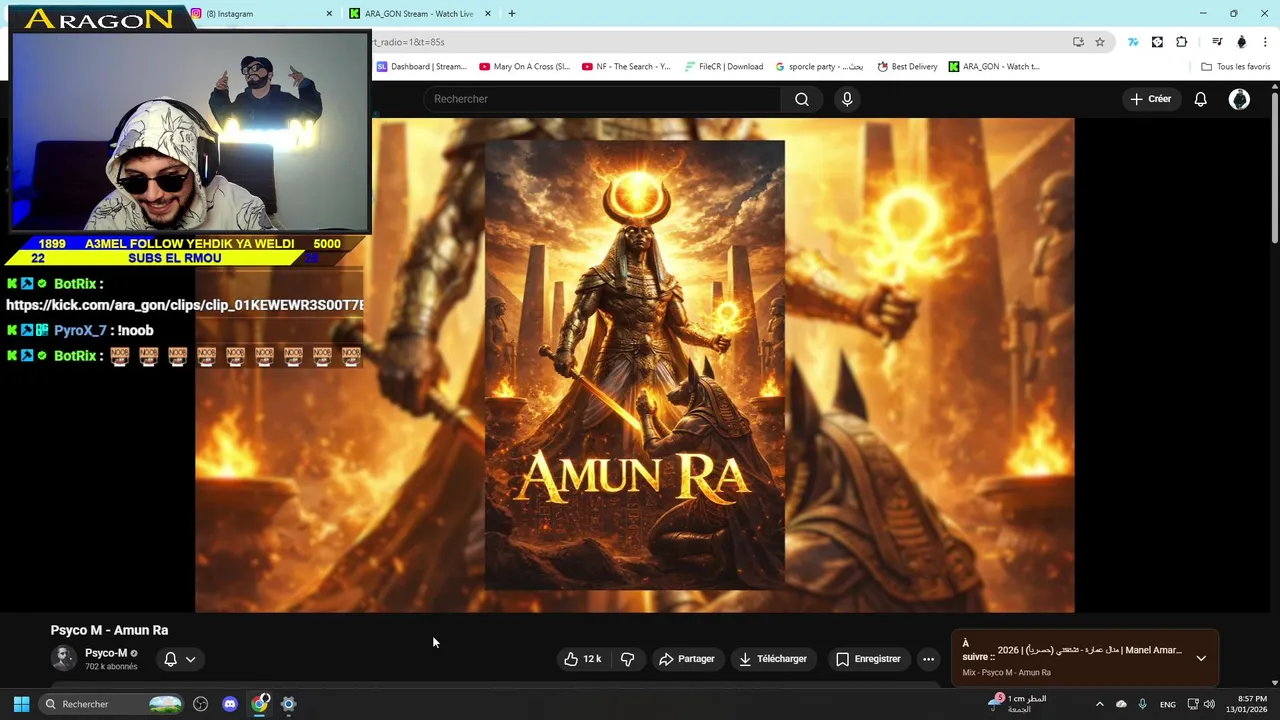Click the YouTube search magnifier button
The image size is (1280, 720).
[801, 99]
